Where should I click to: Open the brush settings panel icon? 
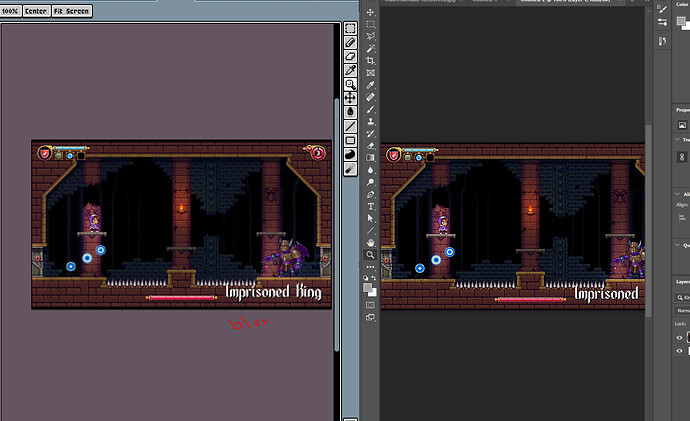pos(662,9)
